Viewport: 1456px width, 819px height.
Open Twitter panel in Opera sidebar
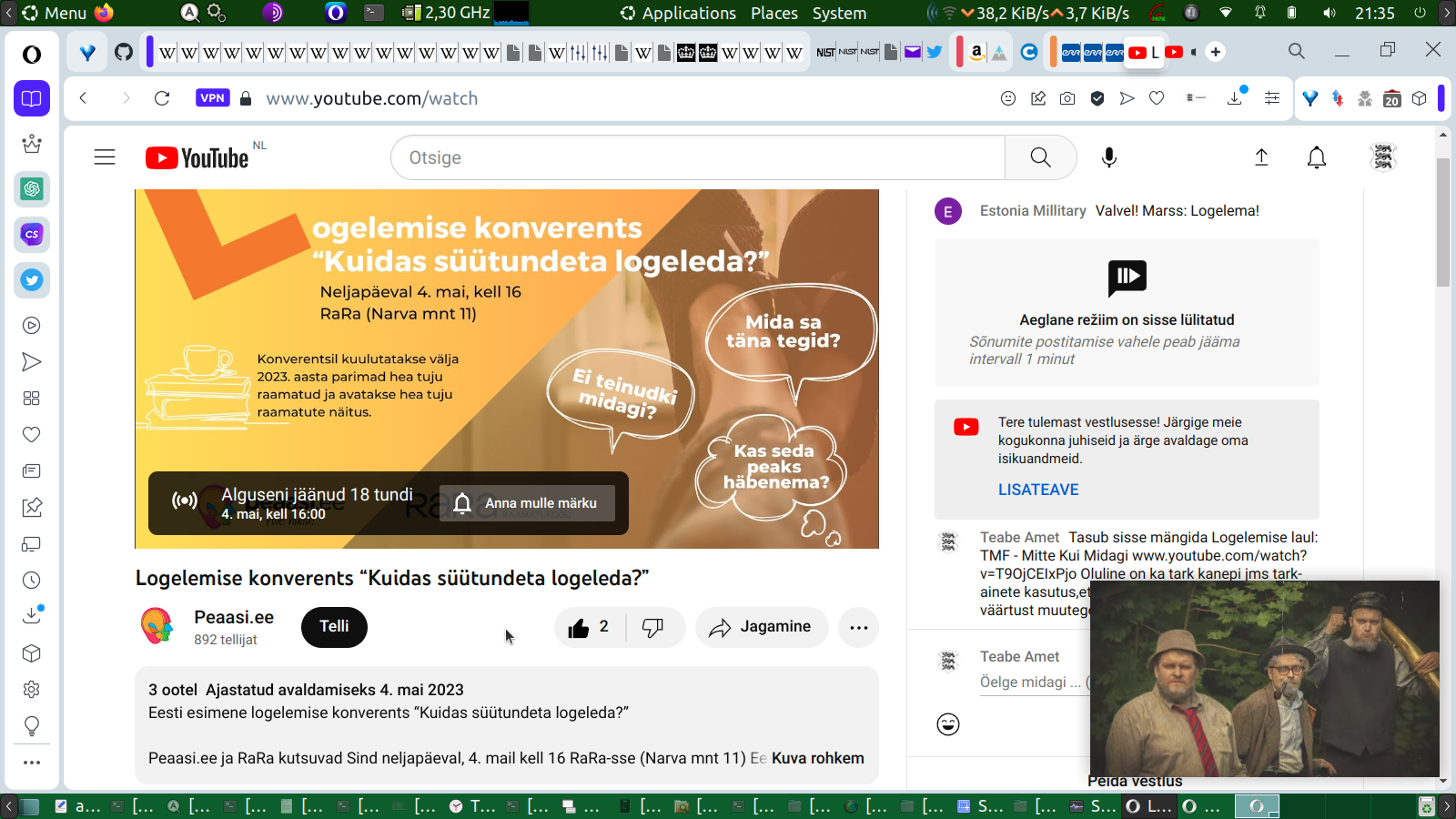[32, 280]
